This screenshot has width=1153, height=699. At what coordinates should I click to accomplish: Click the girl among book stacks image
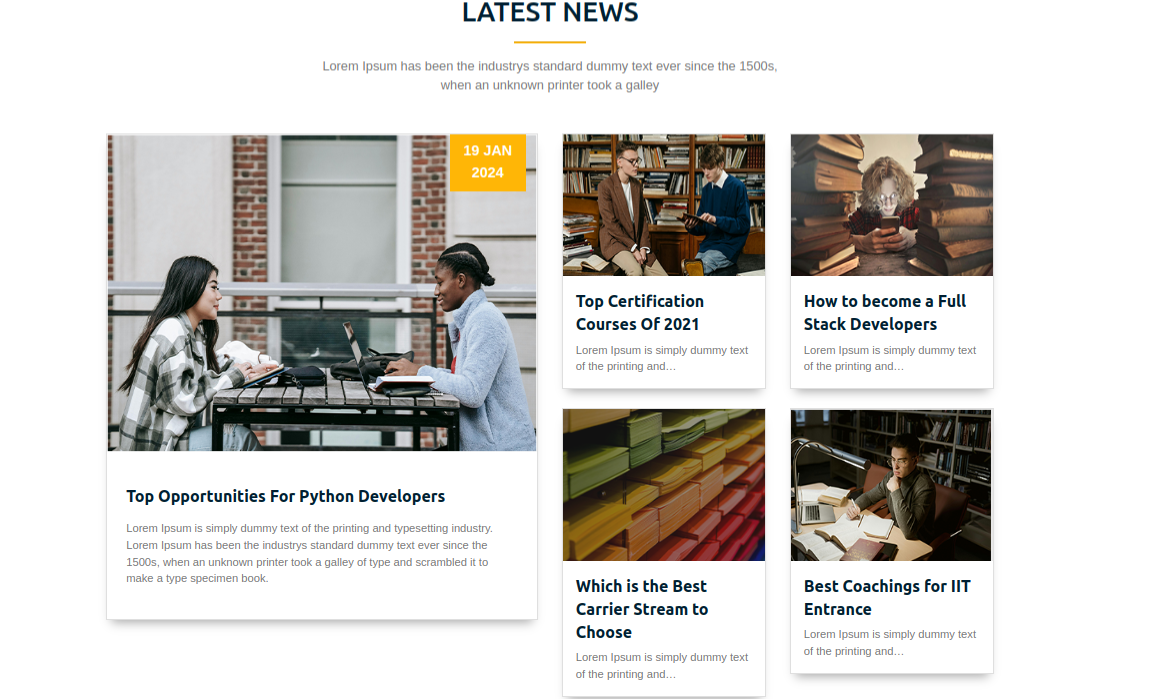tap(892, 205)
